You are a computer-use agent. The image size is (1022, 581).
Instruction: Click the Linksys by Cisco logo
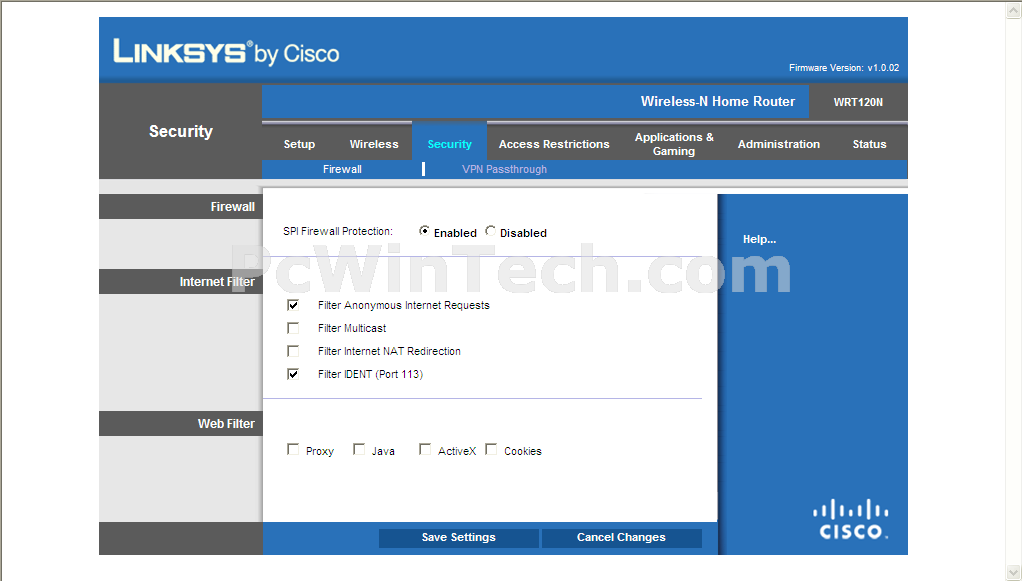[226, 52]
